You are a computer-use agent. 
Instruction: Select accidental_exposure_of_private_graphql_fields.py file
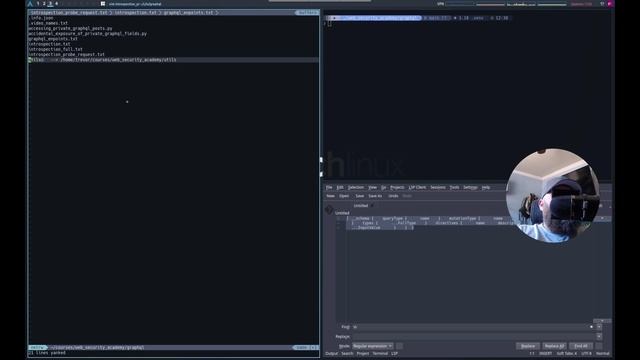click(x=87, y=33)
